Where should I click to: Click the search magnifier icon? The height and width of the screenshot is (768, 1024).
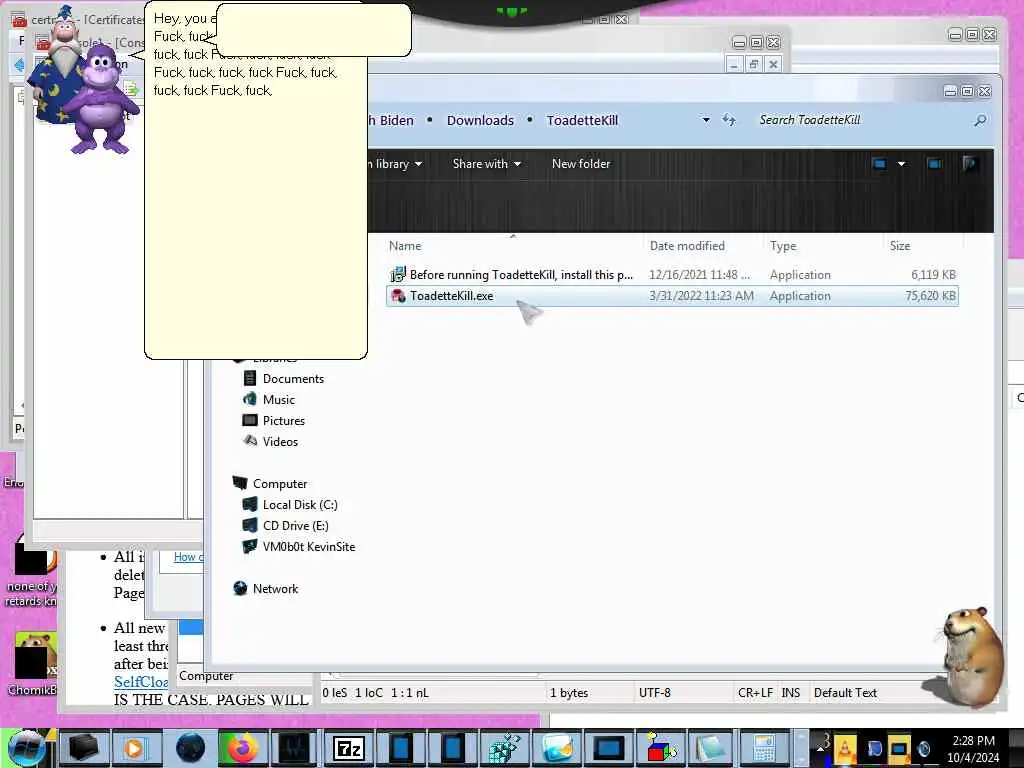[980, 120]
